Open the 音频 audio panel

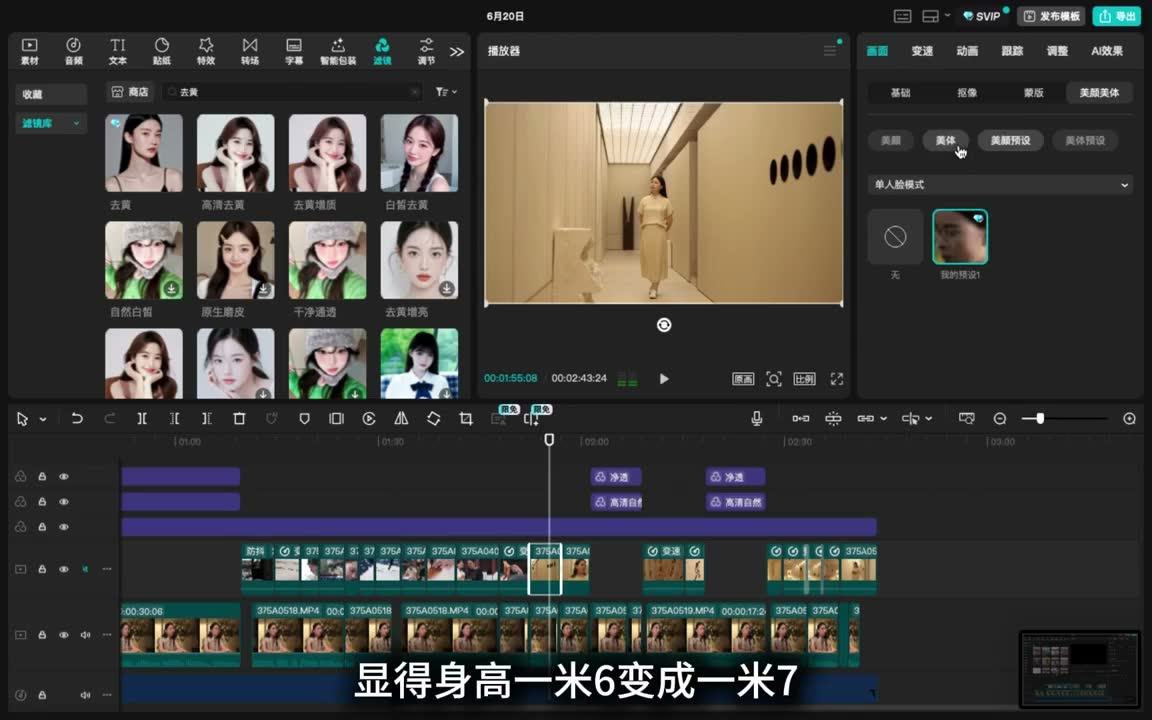pyautogui.click(x=73, y=51)
